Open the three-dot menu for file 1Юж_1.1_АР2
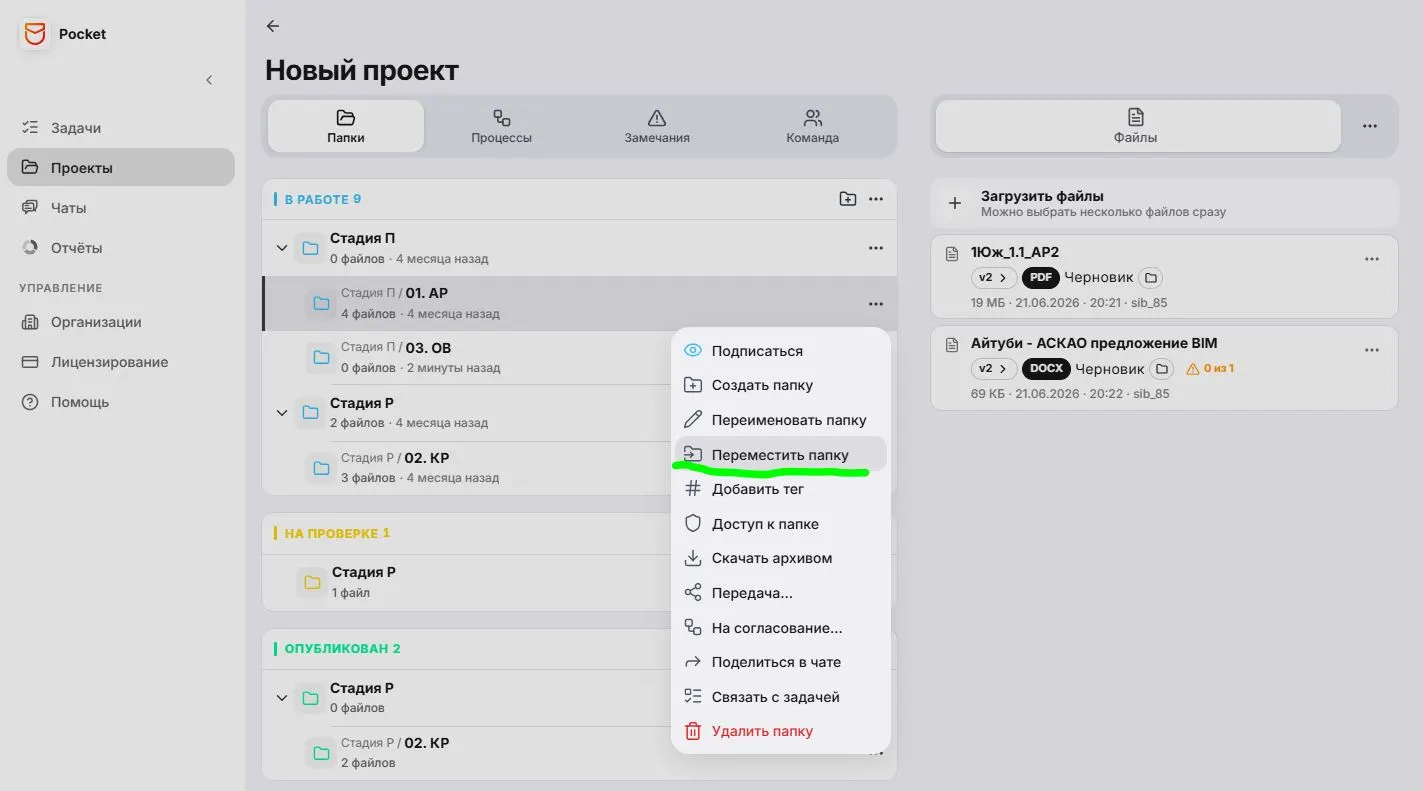The image size is (1423, 791). pos(1372,259)
